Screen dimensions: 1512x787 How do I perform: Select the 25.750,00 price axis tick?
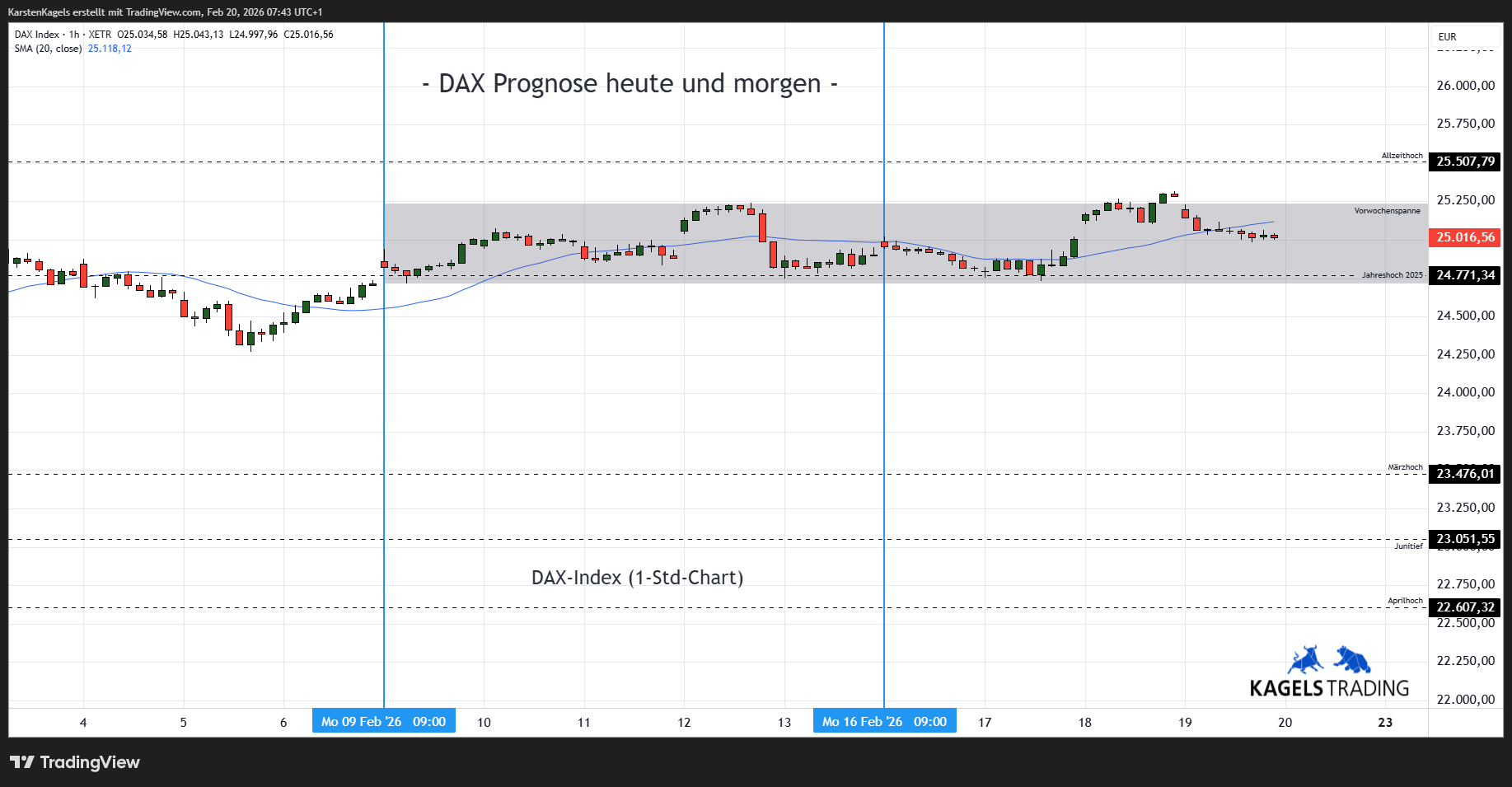click(x=1465, y=124)
